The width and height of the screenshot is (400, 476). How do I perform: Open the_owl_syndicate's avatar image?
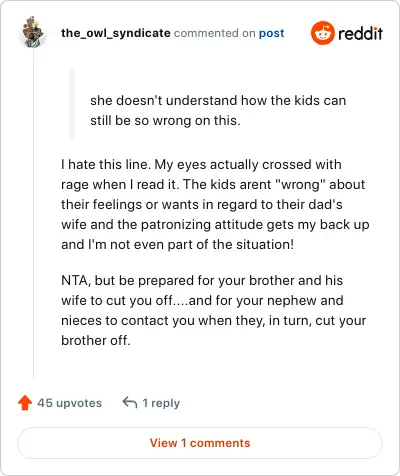pos(33,32)
